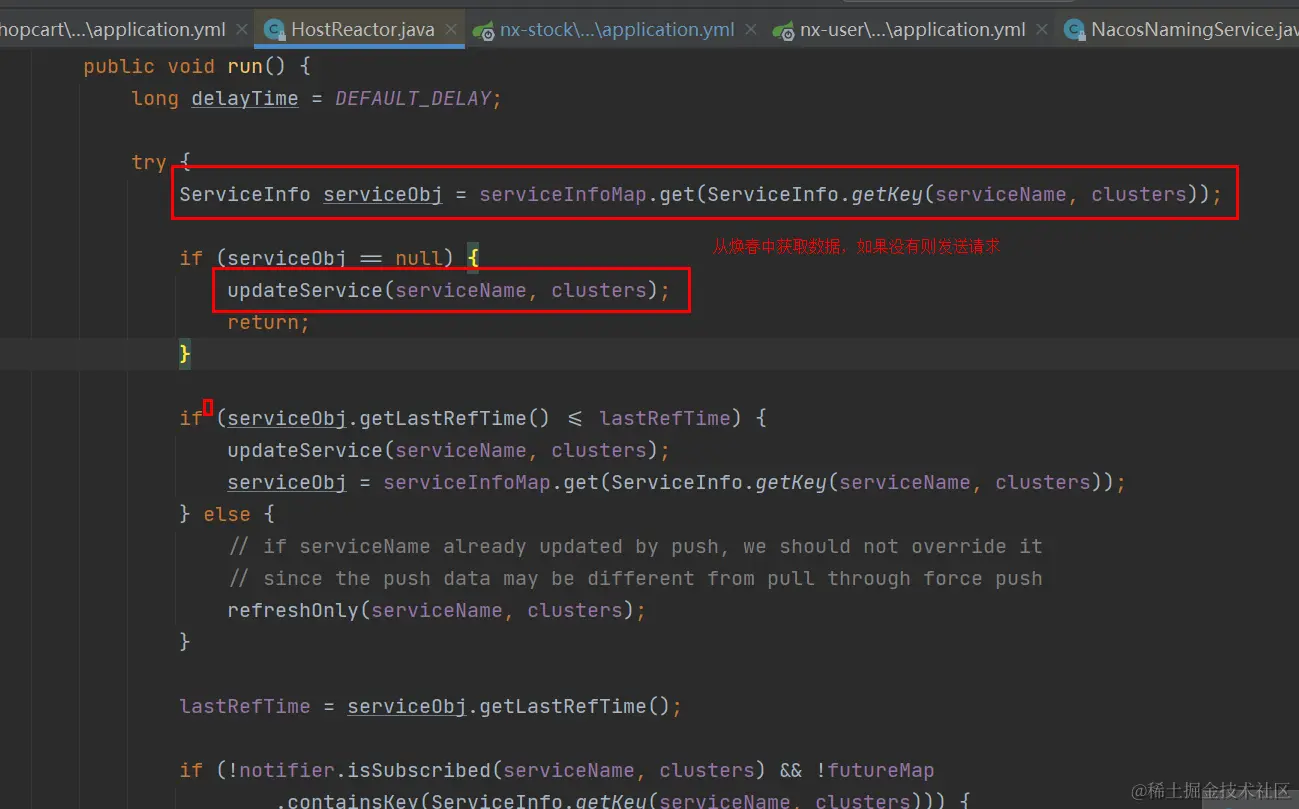Click the 'lastRefTime =' assignment

pyautogui.click(x=257, y=706)
